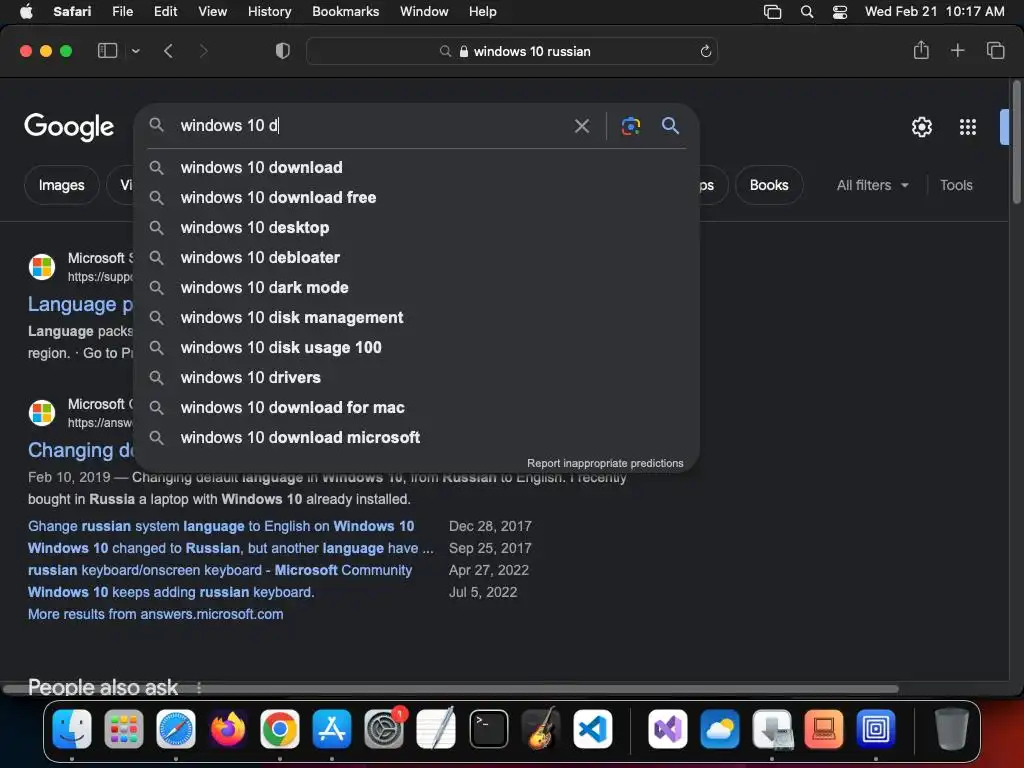Screen dimensions: 1024x768
Task: Click the blue magnifier search button
Action: [x=670, y=125]
